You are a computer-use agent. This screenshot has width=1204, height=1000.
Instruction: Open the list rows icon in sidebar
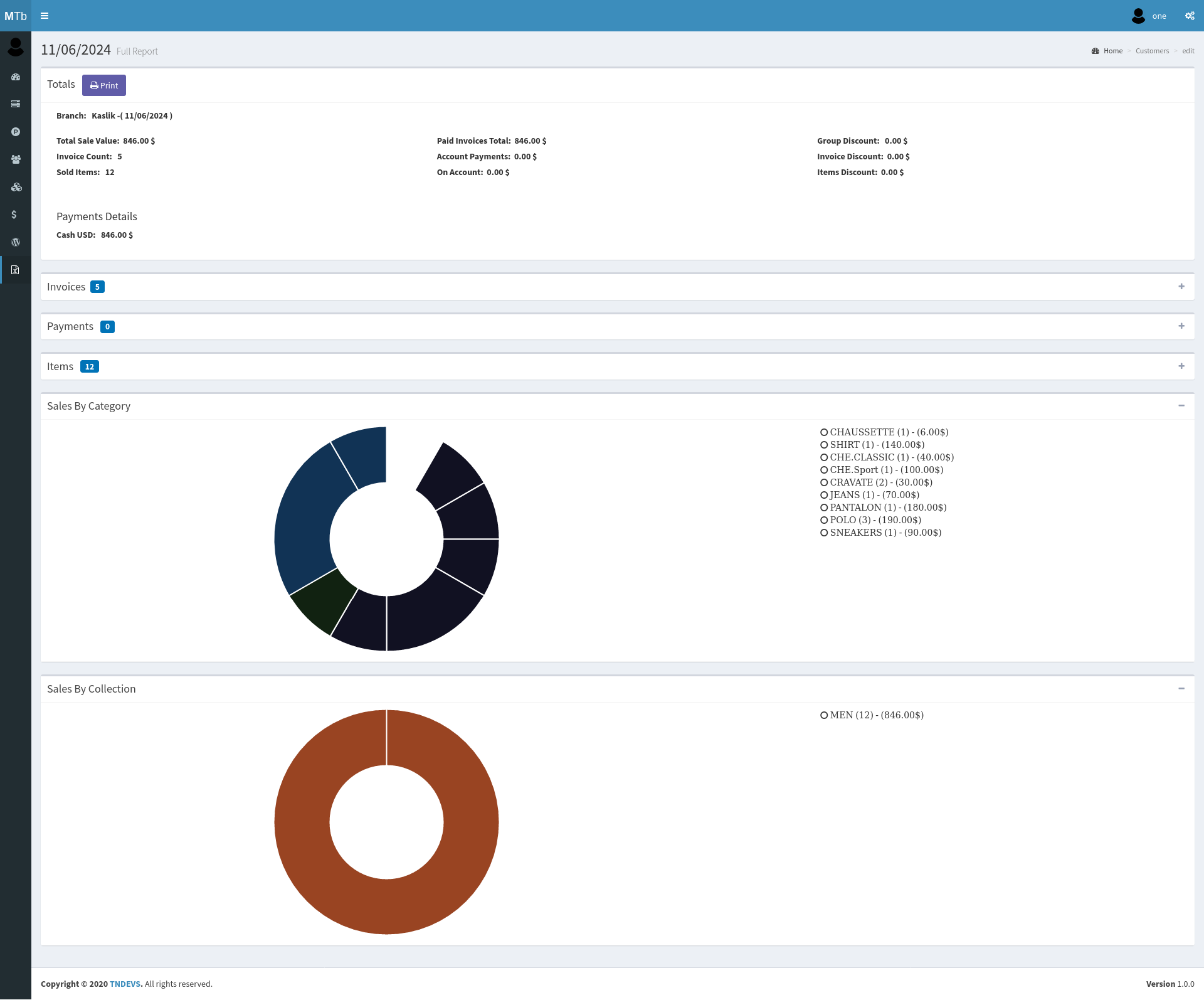pyautogui.click(x=16, y=104)
